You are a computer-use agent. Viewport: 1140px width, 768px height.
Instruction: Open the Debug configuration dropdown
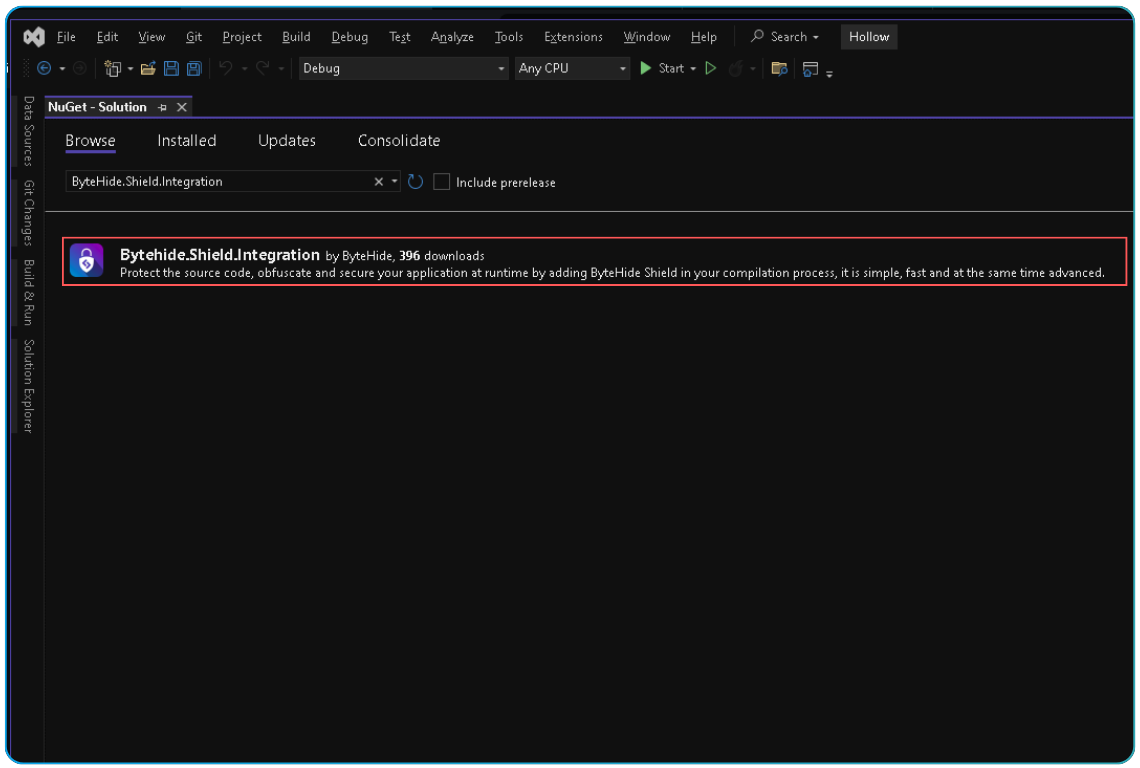(500, 68)
